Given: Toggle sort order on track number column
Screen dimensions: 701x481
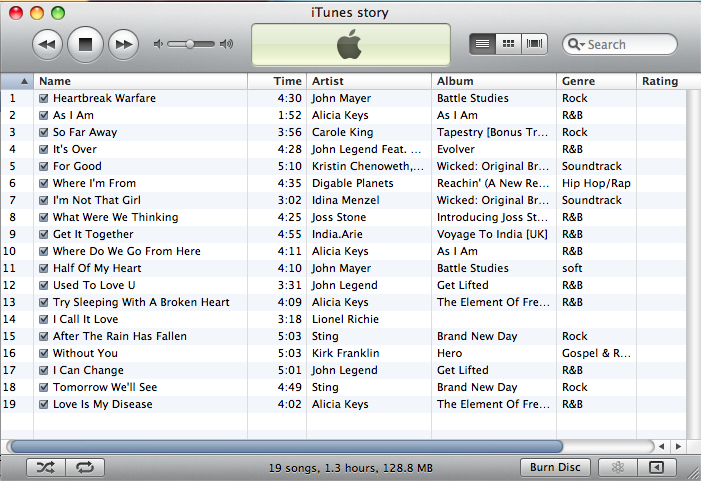Looking at the screenshot, I should point(18,81).
